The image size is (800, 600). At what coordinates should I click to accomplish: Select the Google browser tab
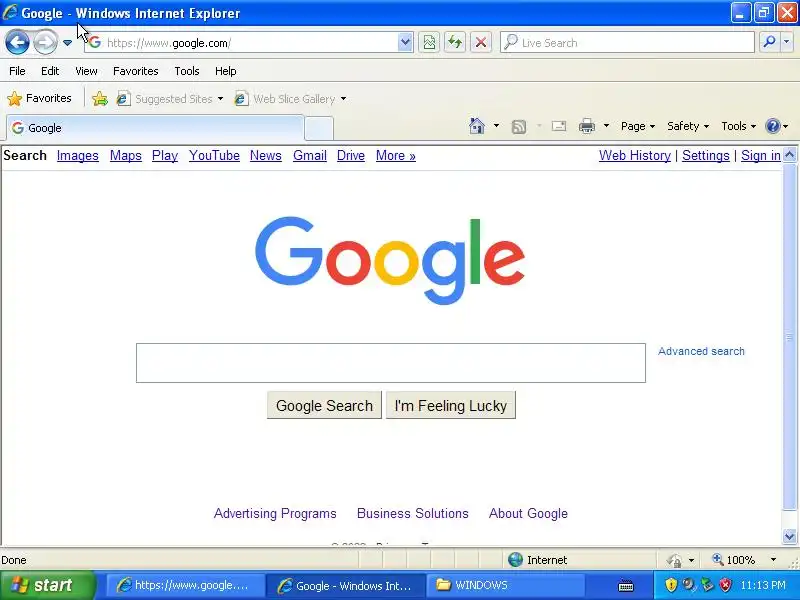[155, 128]
